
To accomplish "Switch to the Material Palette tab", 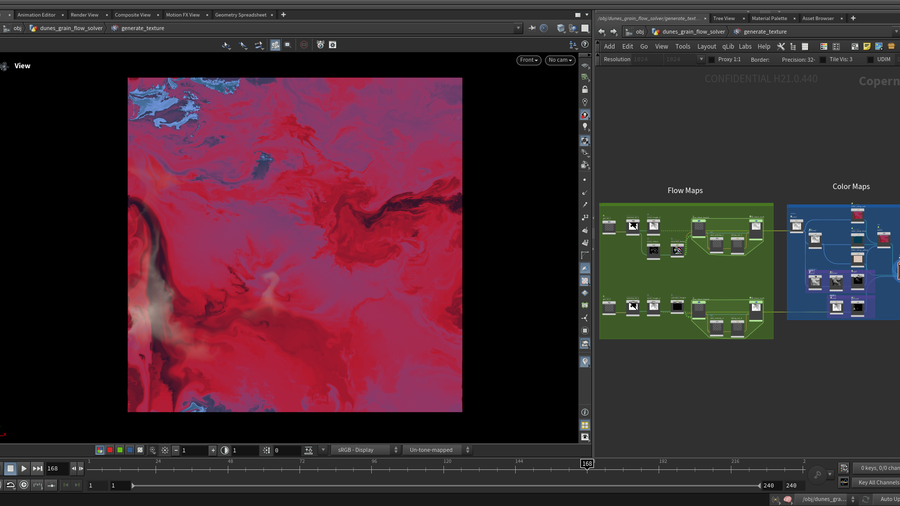I will click(769, 18).
